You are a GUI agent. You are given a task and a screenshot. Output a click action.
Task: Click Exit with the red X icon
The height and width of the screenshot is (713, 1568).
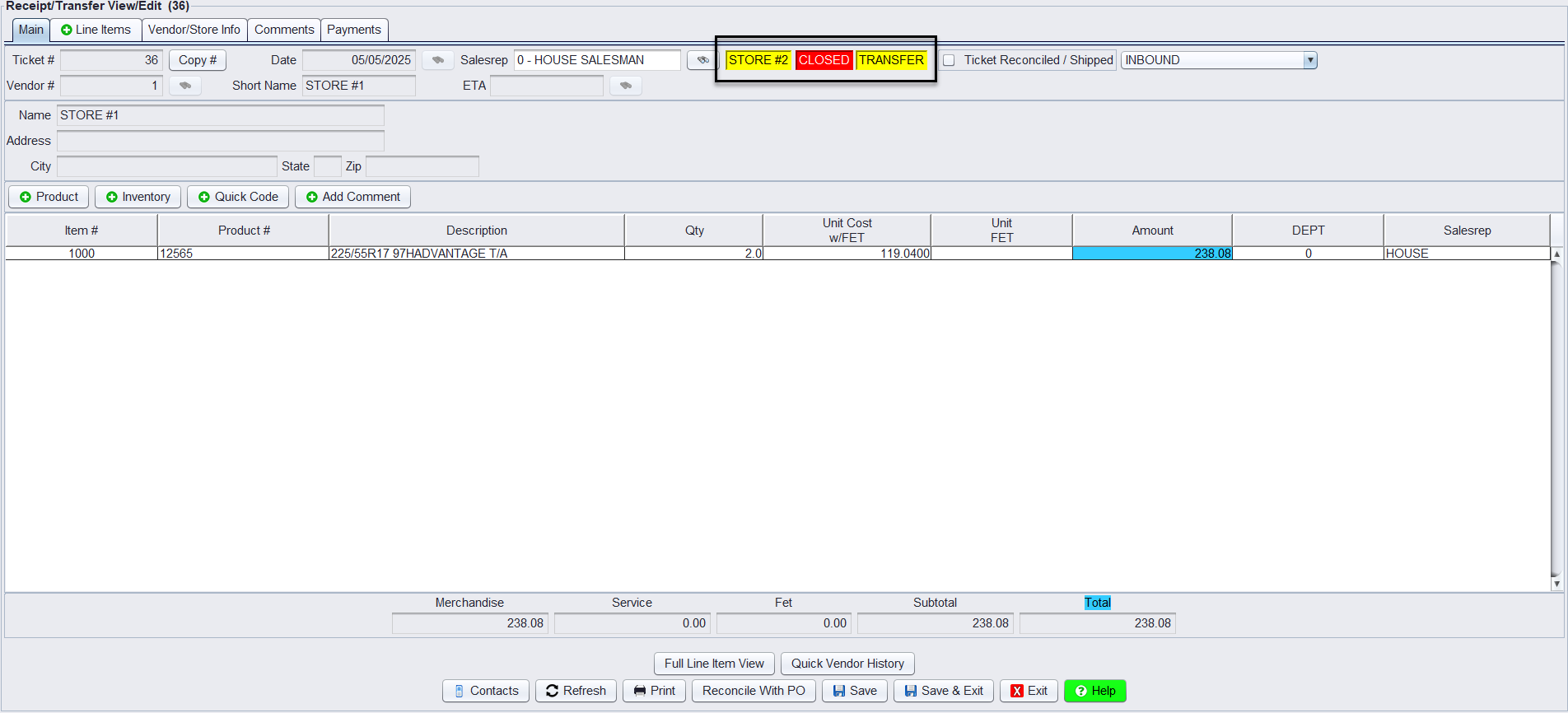click(1029, 691)
